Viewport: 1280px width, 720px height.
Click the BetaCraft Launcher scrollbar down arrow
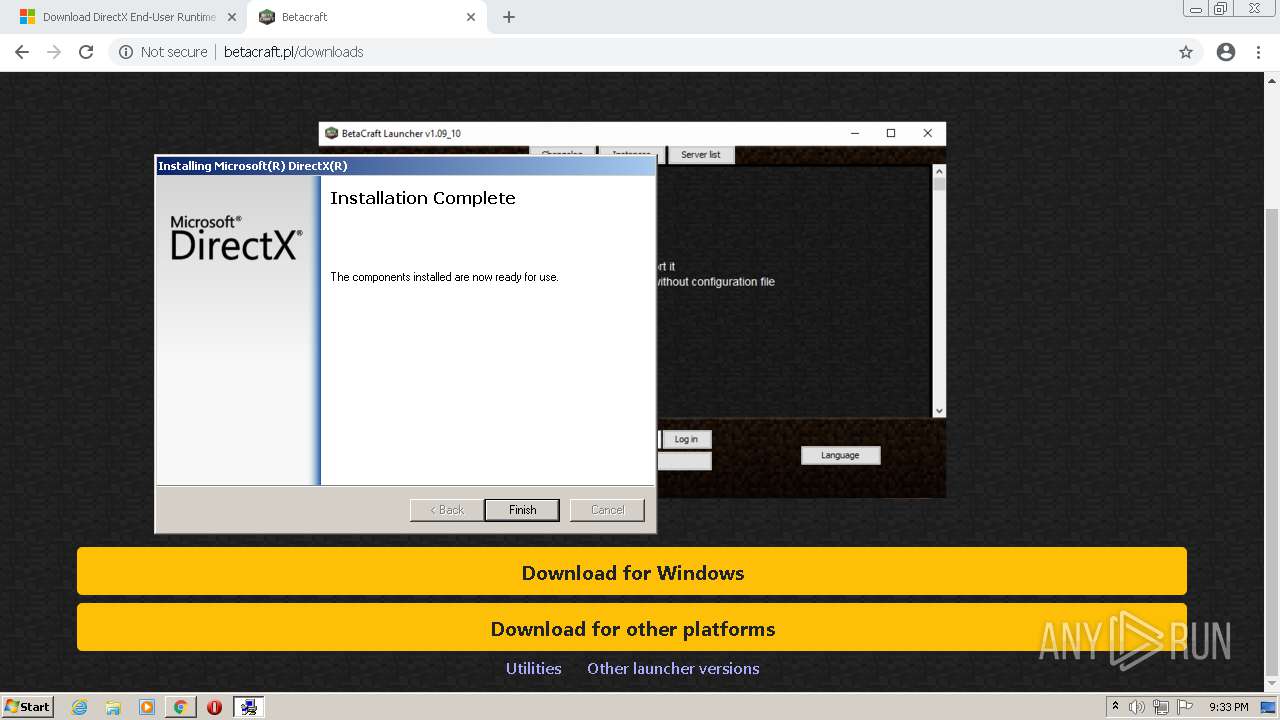(x=938, y=410)
